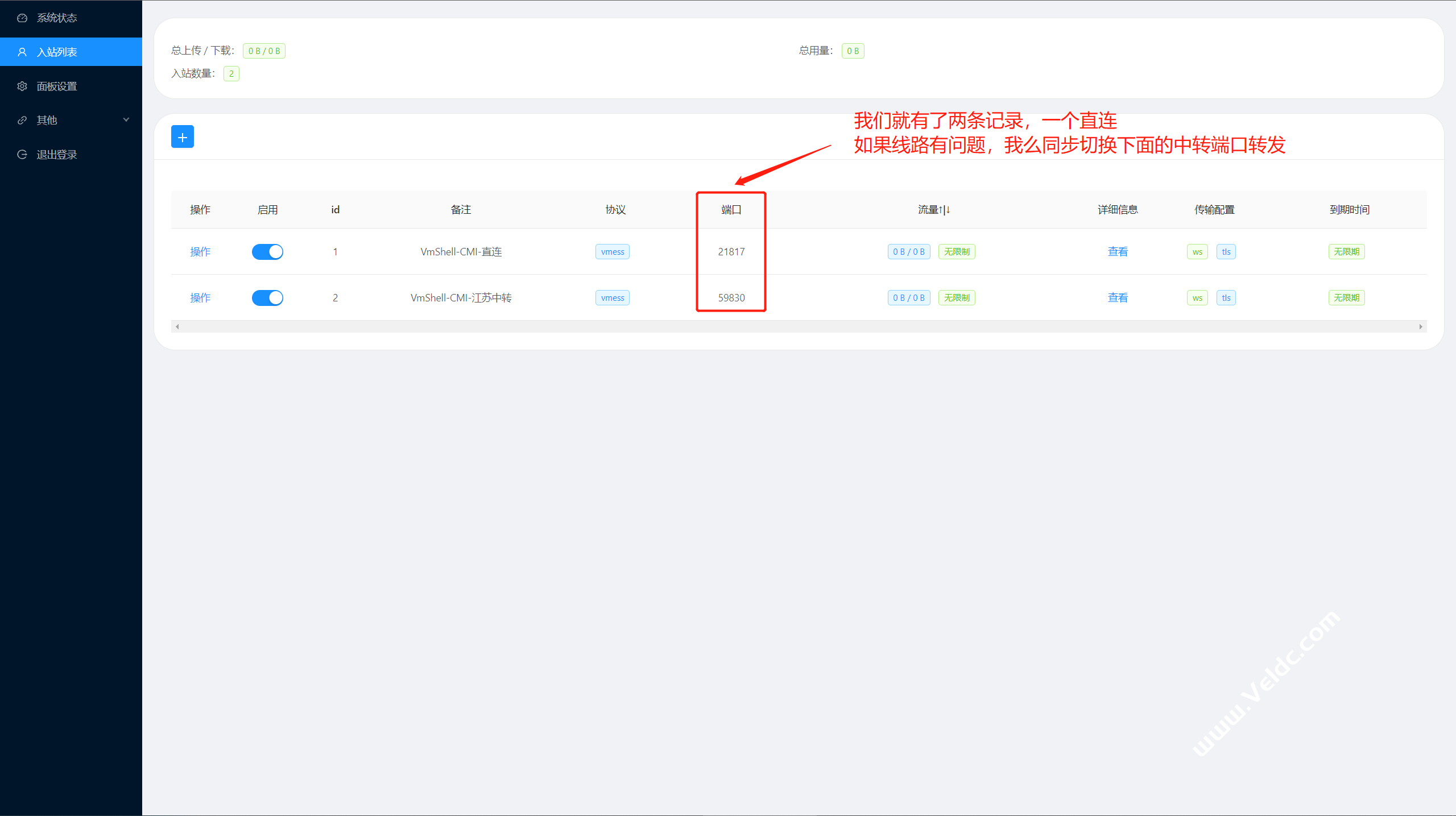
Task: Click the dashboard icon beside 系统状态
Action: (x=22, y=18)
